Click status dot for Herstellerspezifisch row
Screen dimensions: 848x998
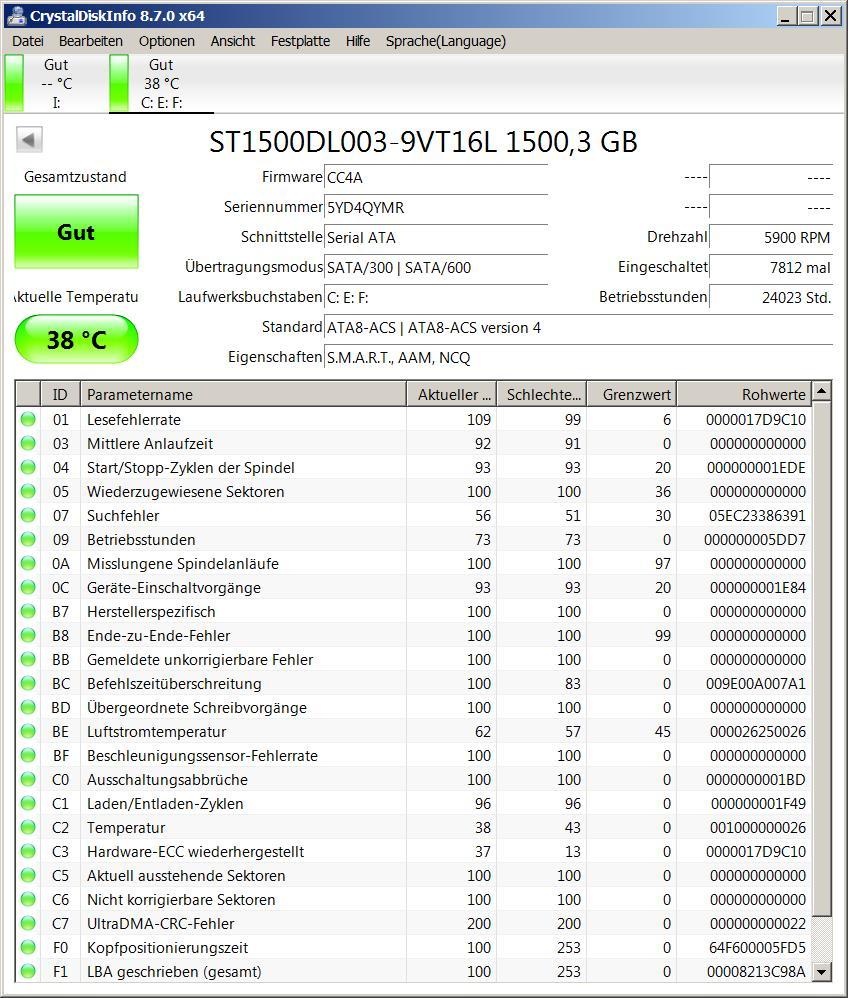(x=28, y=612)
